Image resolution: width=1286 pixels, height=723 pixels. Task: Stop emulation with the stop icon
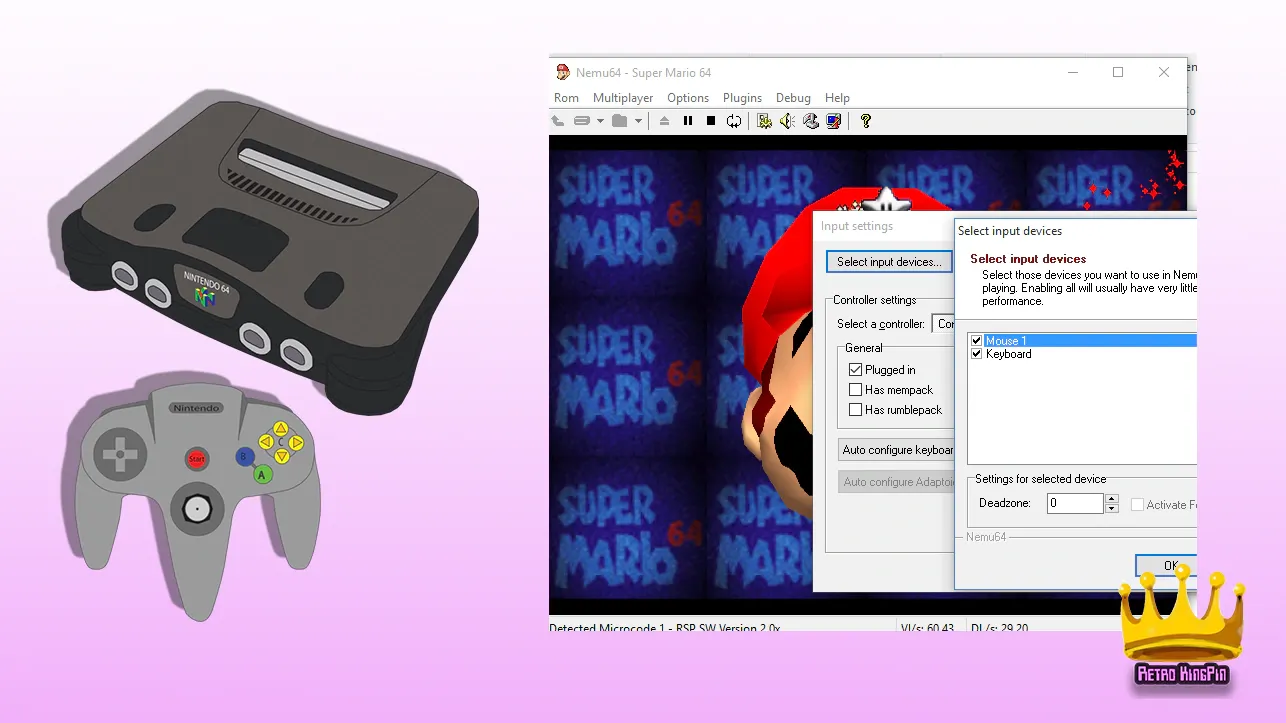[x=711, y=121]
